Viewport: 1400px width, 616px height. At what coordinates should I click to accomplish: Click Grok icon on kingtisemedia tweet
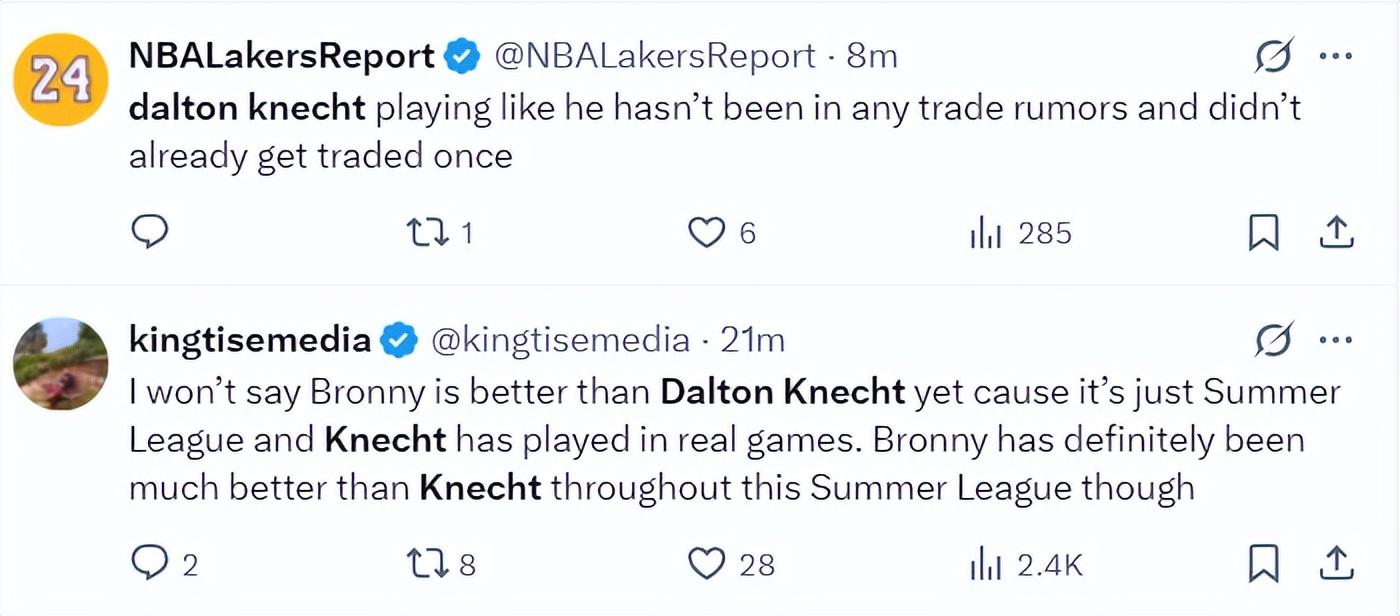pos(1275,340)
